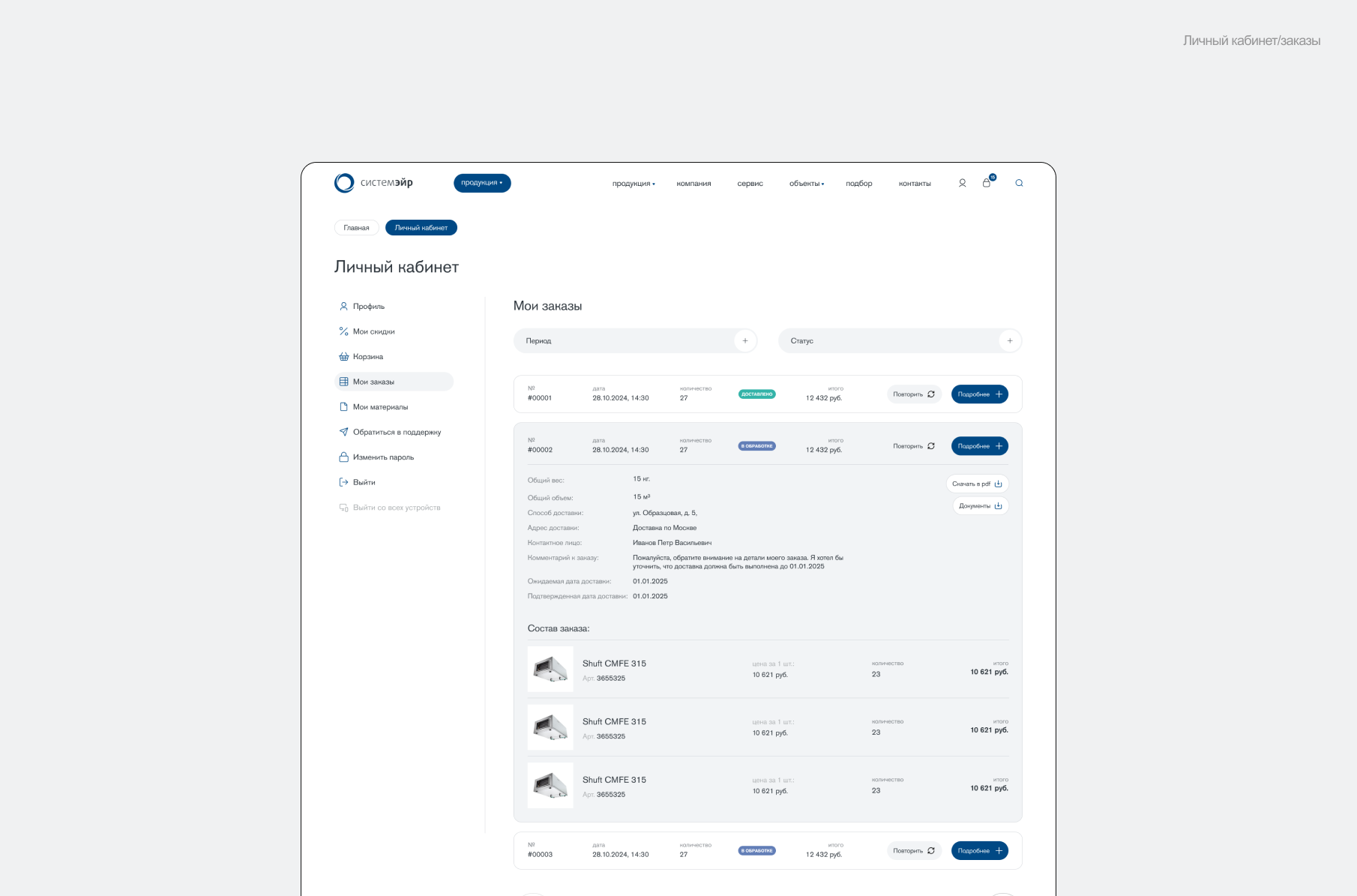Click the search magnifier icon
This screenshot has height=896, width=1357.
point(1019,183)
